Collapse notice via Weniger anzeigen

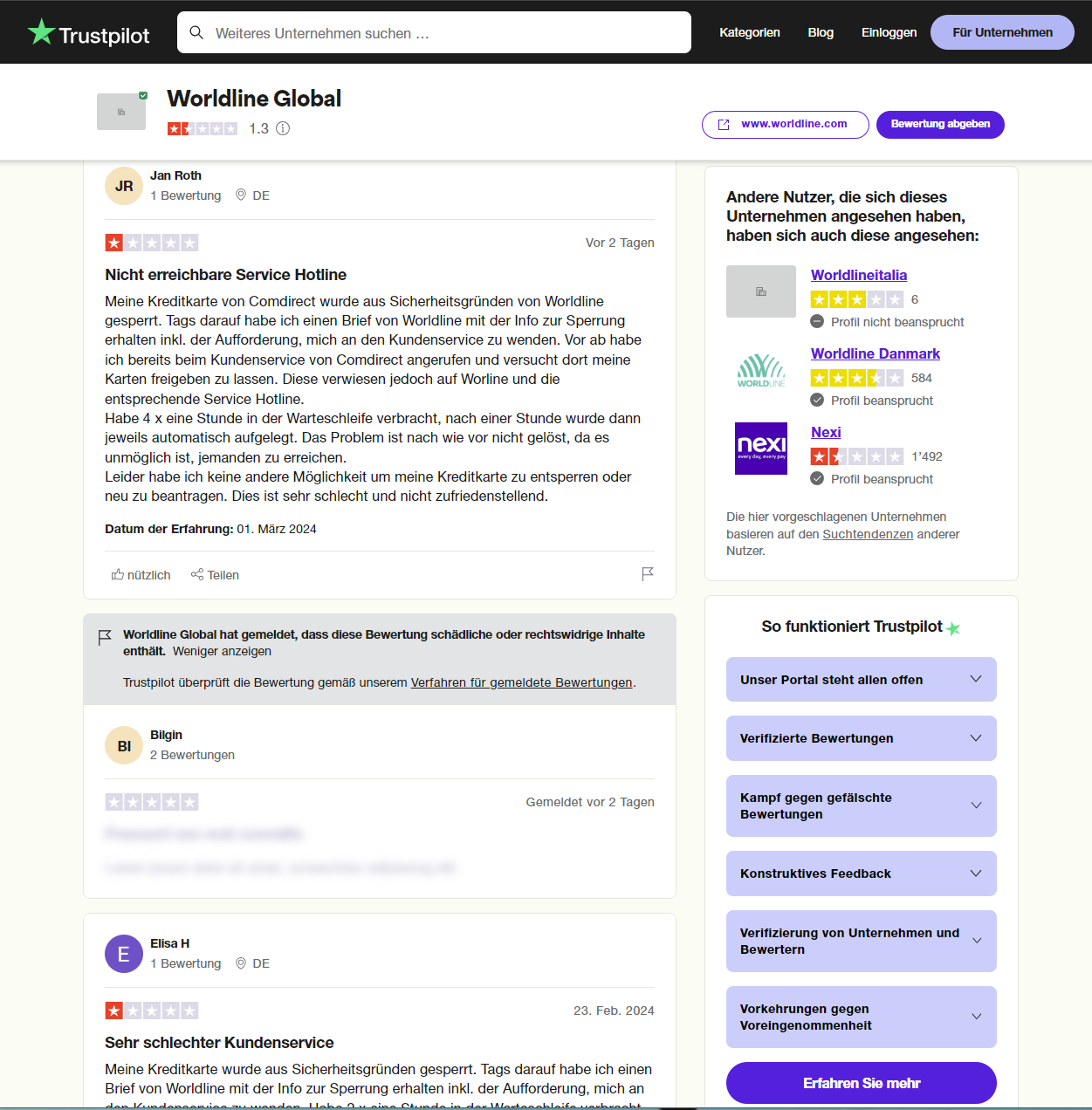coord(222,651)
